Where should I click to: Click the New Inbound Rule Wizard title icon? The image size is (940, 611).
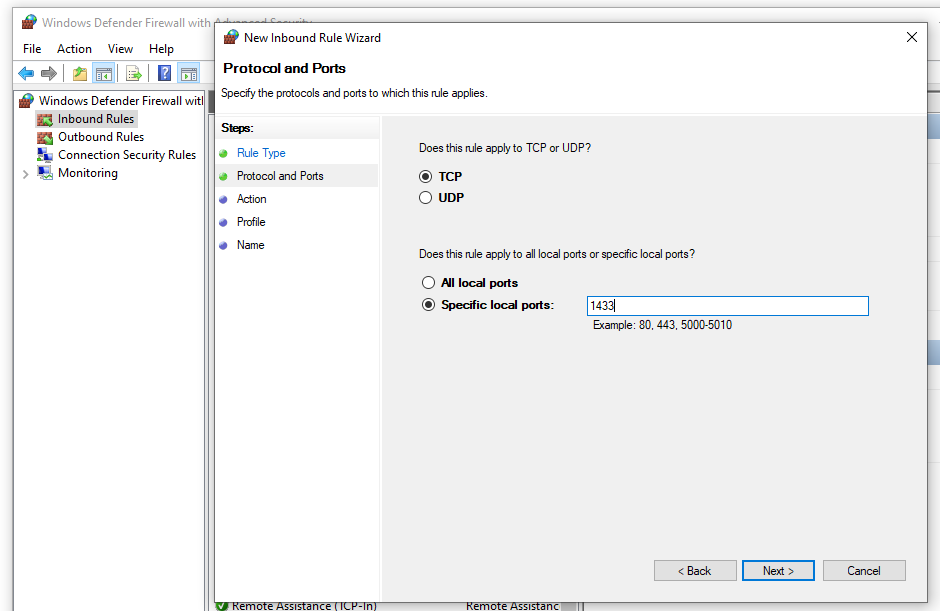[231, 37]
